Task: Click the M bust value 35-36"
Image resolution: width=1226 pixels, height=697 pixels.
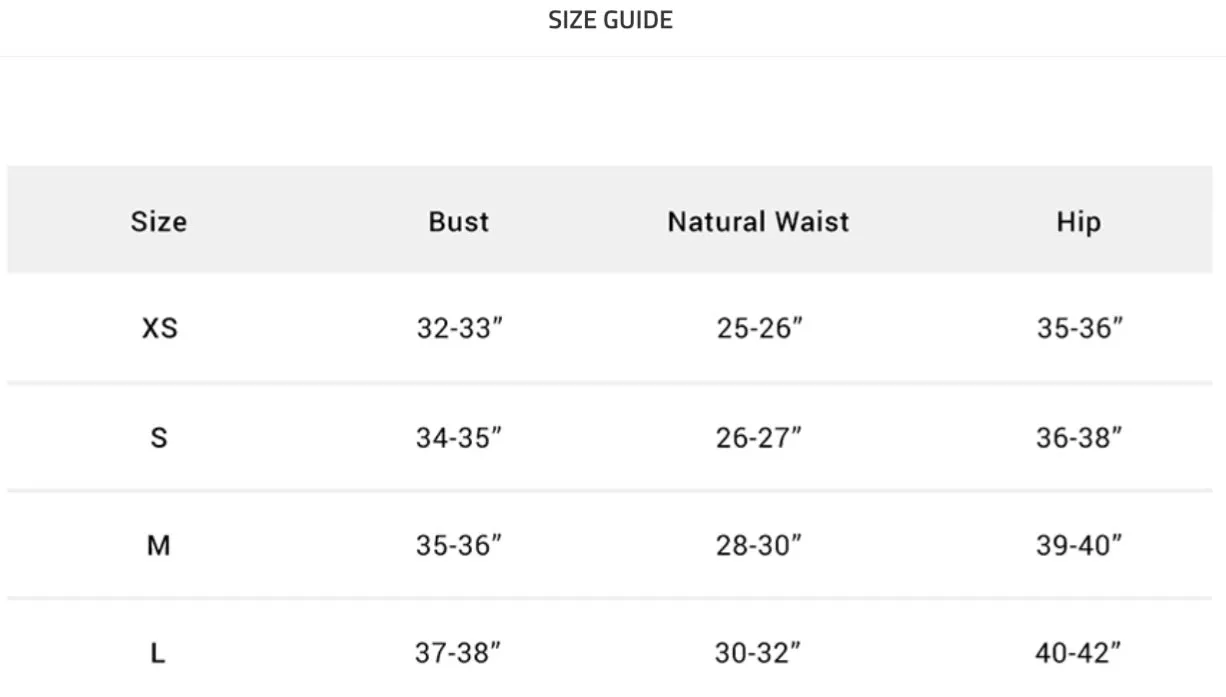Action: point(459,545)
